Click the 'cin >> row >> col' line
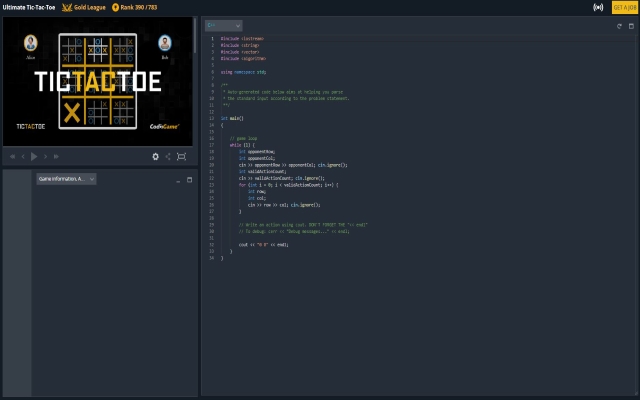 (284, 205)
